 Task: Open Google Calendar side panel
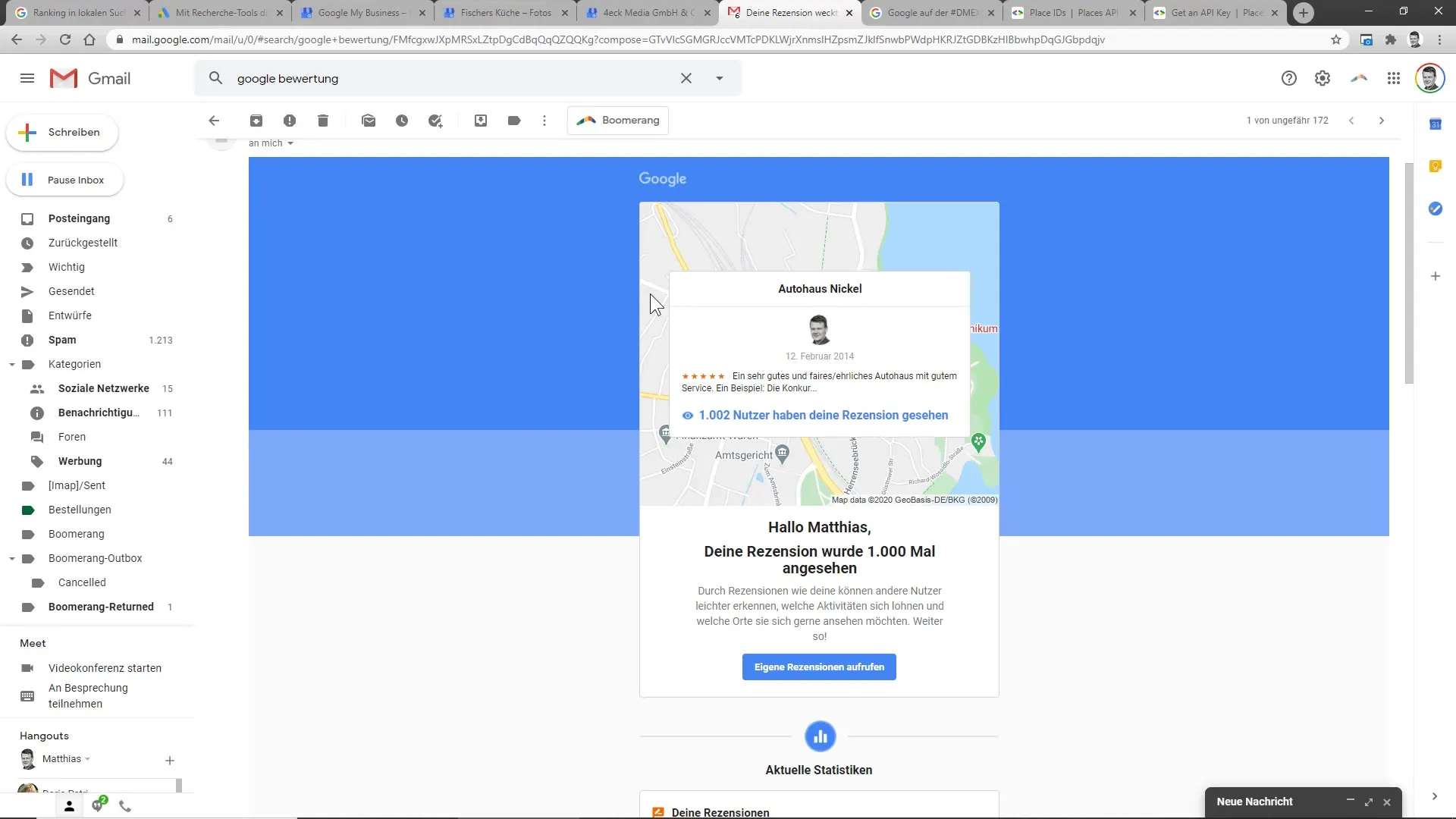[x=1436, y=124]
